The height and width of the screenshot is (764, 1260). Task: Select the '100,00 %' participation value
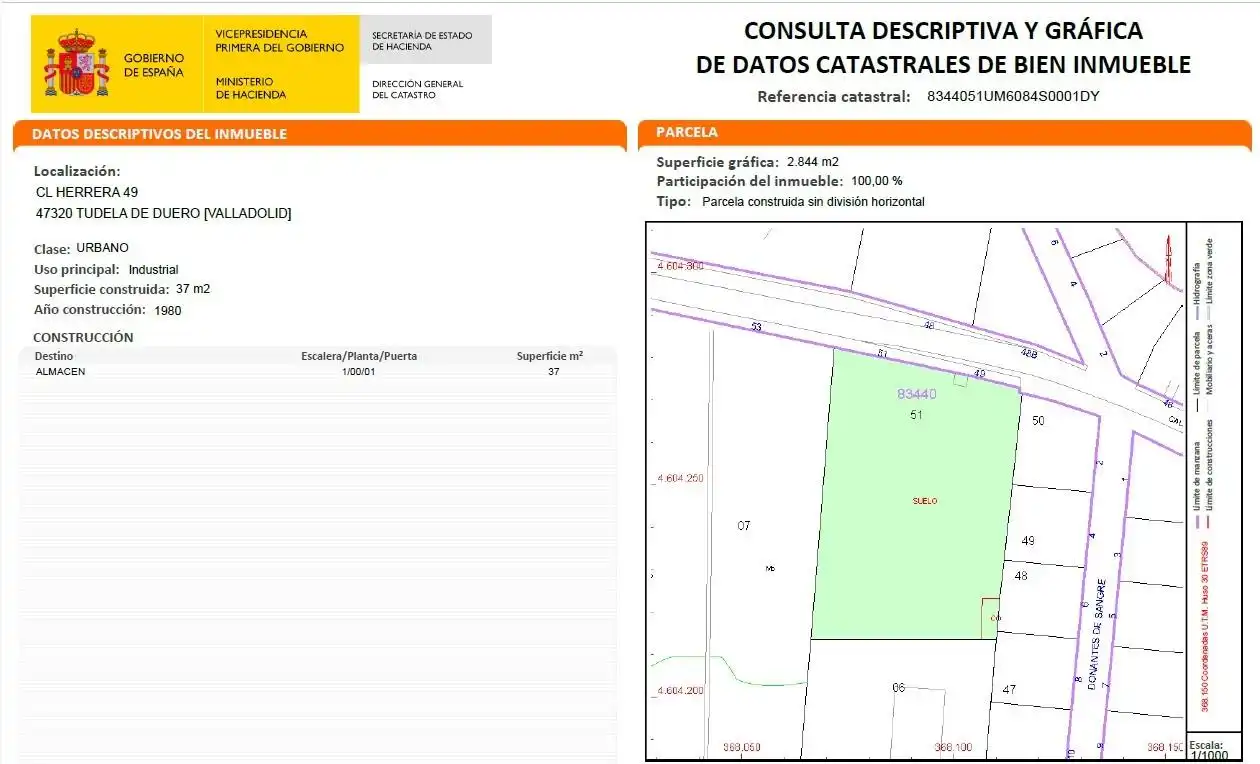point(877,181)
